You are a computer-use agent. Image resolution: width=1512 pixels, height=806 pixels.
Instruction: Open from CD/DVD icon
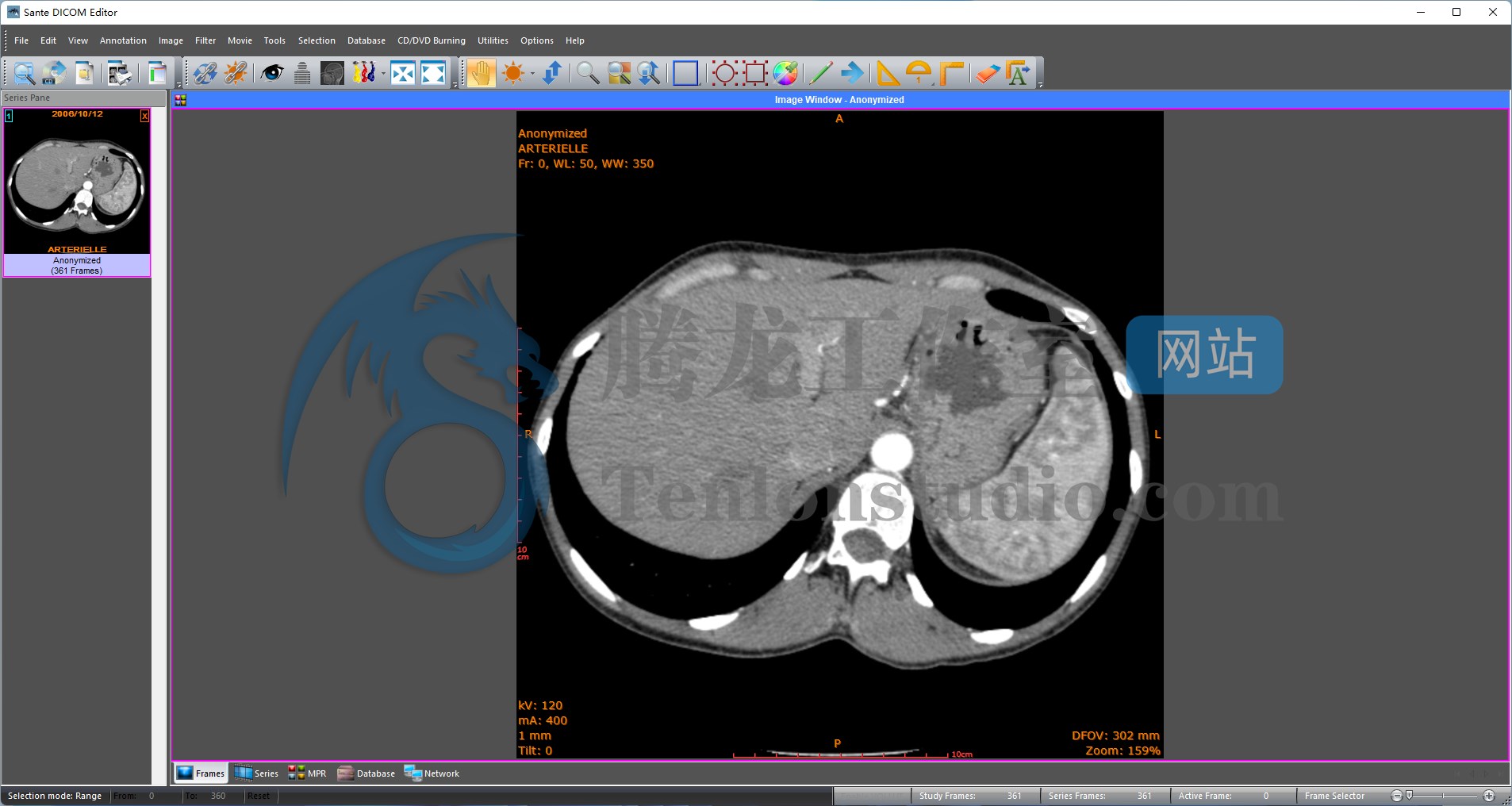click(54, 73)
